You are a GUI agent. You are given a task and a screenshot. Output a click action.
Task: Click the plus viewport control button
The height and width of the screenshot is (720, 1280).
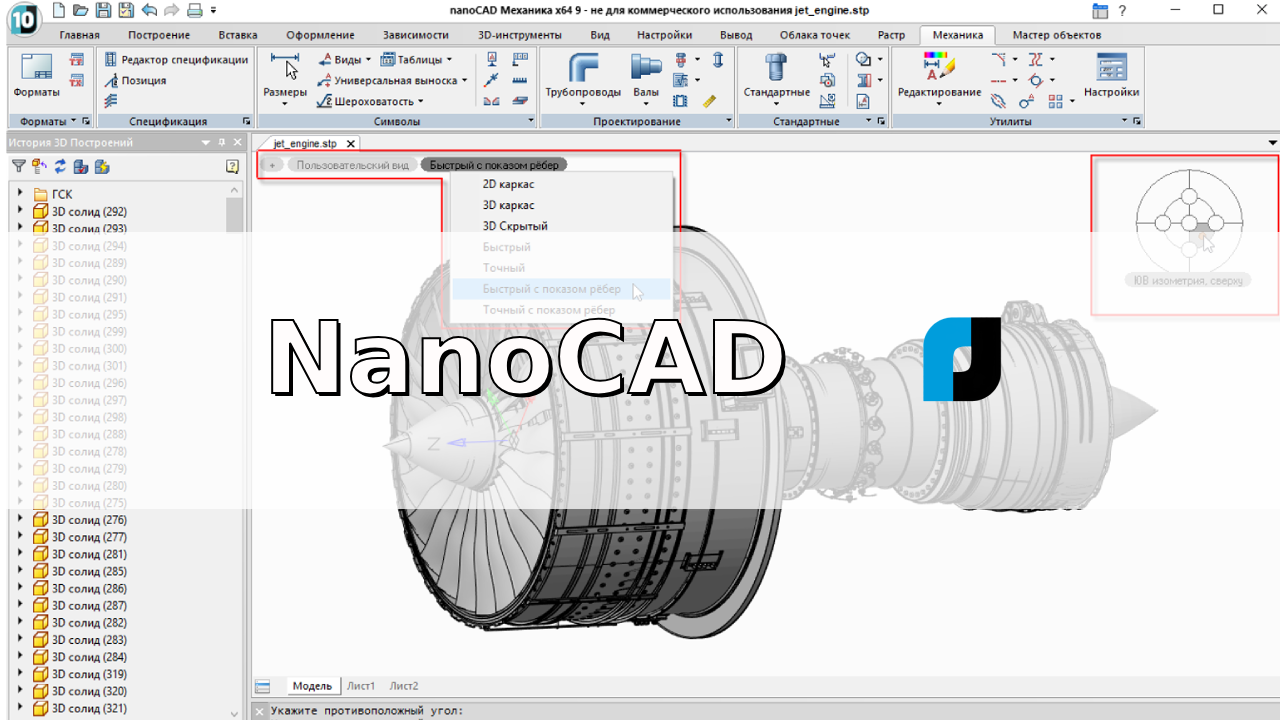273,165
